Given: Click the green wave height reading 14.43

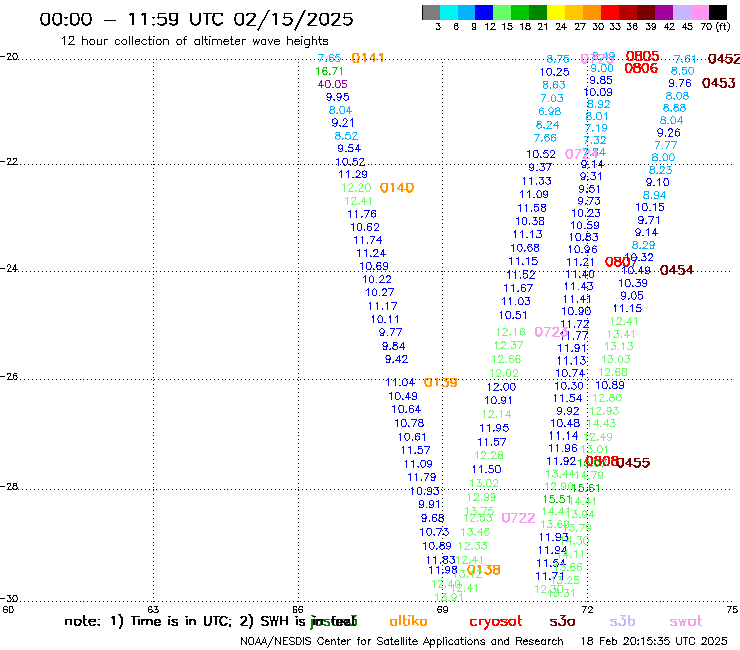Looking at the screenshot, I should (x=602, y=423).
